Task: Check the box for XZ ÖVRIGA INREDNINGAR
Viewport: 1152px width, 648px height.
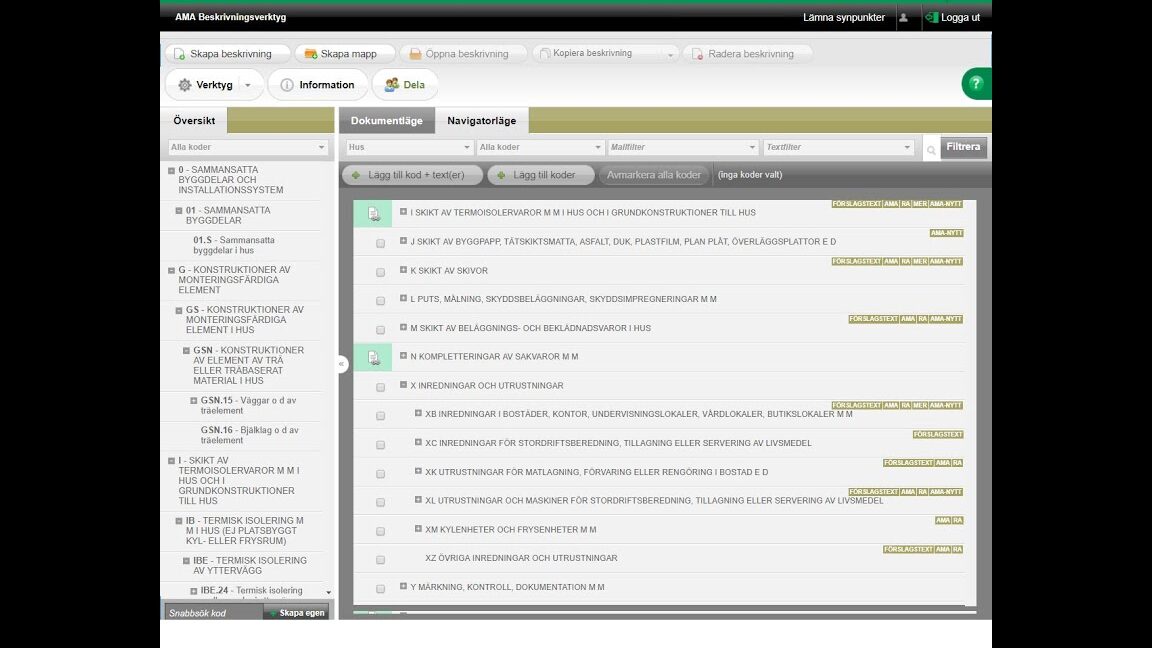Action: (381, 560)
